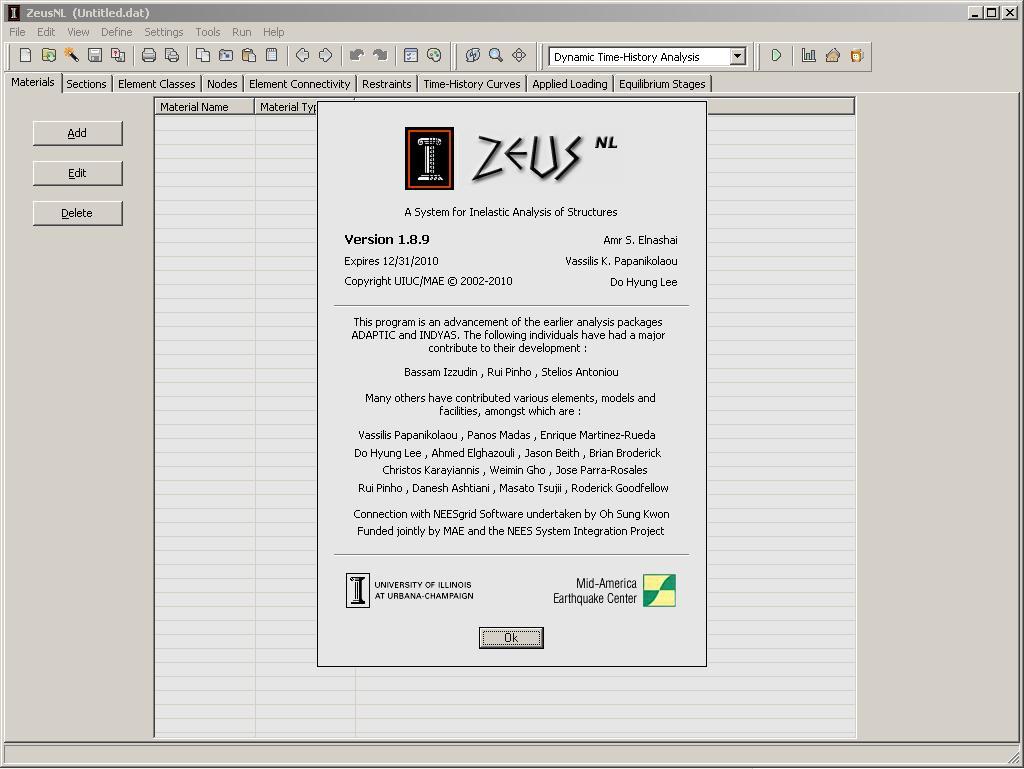Expand the Dynamic Time-History Analysis dropdown
The height and width of the screenshot is (769, 1024).
tap(738, 57)
